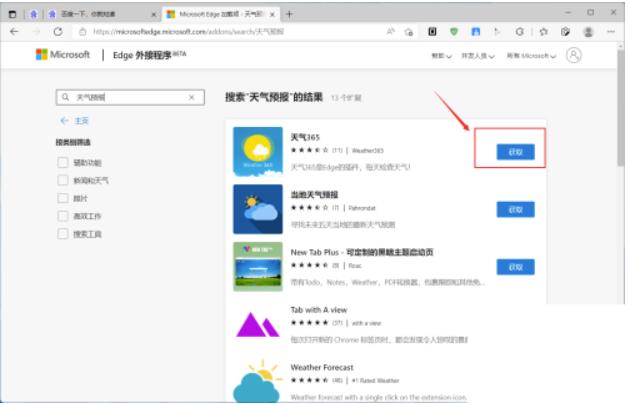
Task: Click the lock icon in the address bar
Action: pyautogui.click(x=82, y=32)
